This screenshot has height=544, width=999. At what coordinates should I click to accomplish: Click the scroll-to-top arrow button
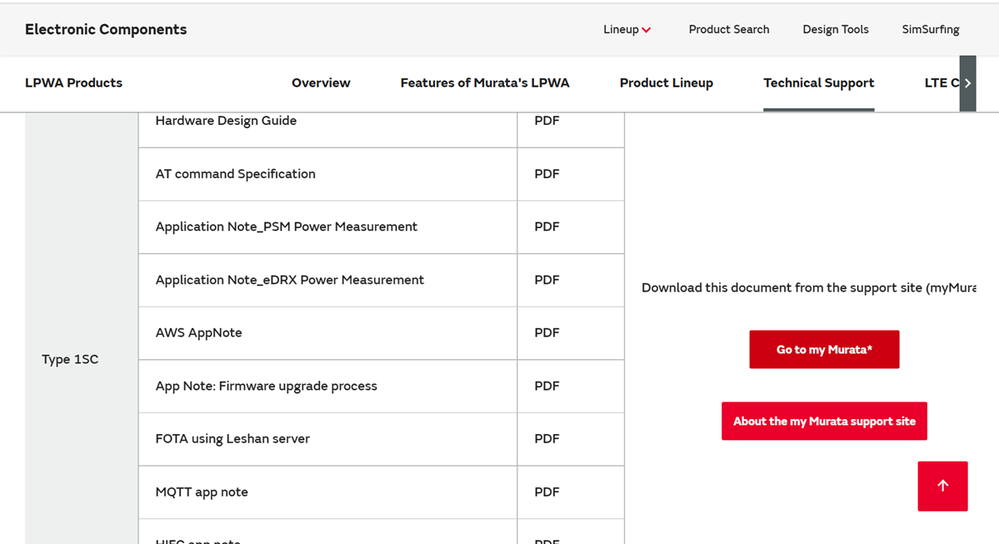(942, 486)
